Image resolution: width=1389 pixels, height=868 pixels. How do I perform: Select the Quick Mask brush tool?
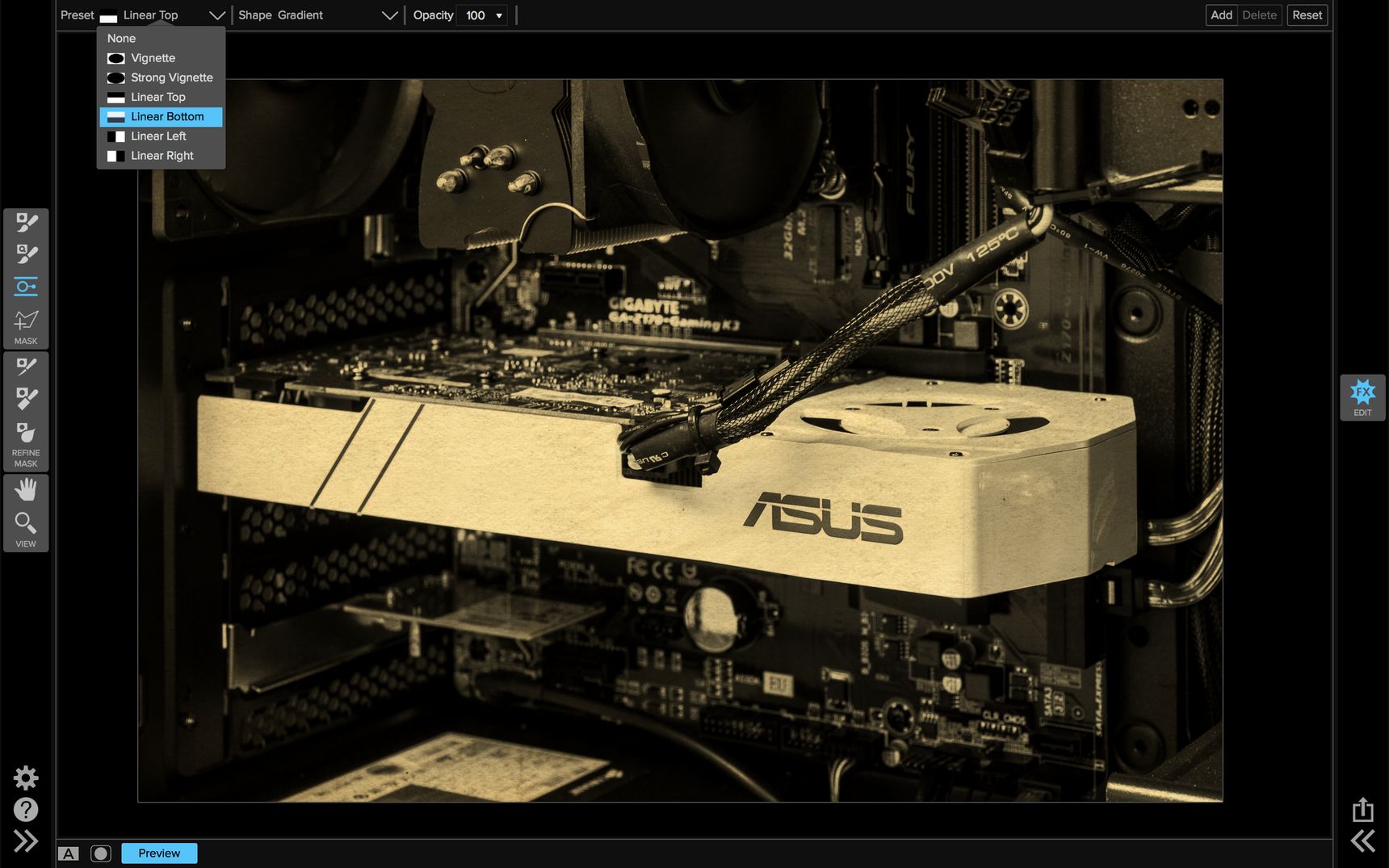coord(26,254)
